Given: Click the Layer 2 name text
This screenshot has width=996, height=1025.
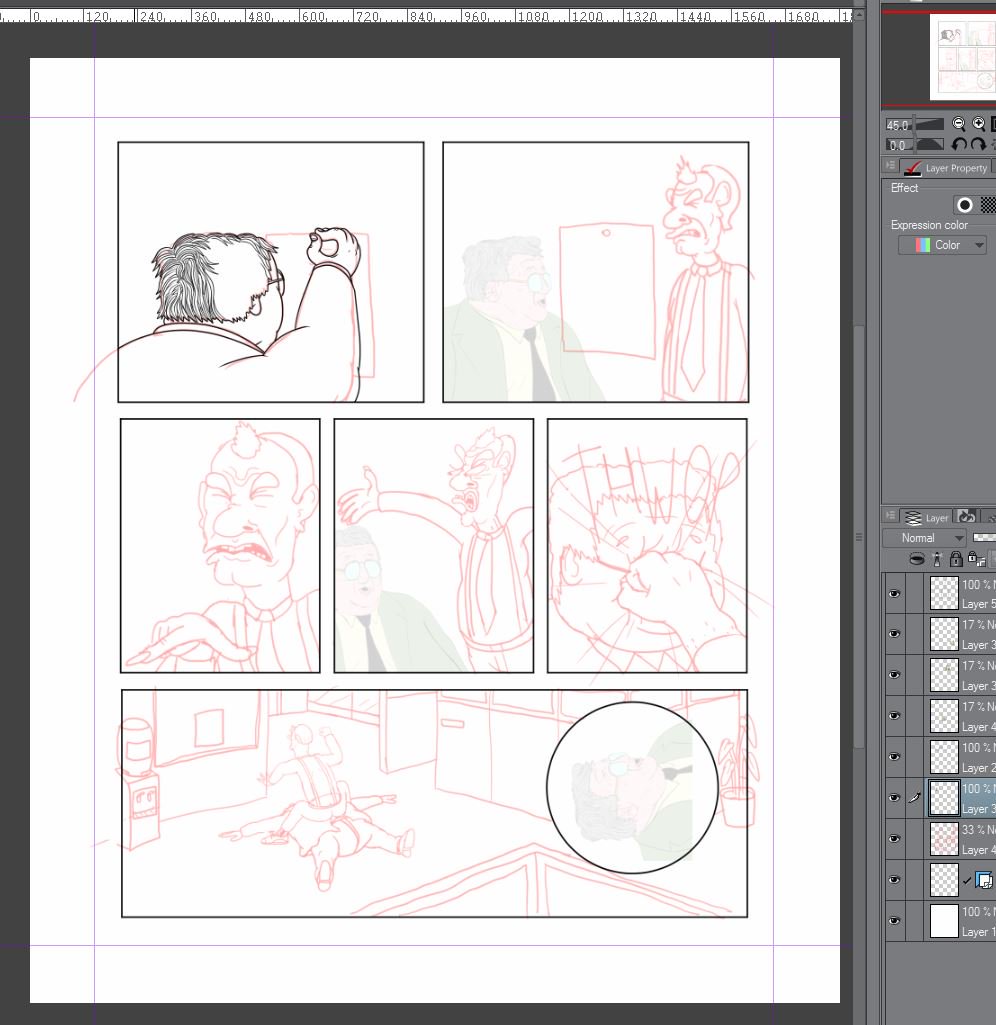Looking at the screenshot, I should [x=978, y=768].
